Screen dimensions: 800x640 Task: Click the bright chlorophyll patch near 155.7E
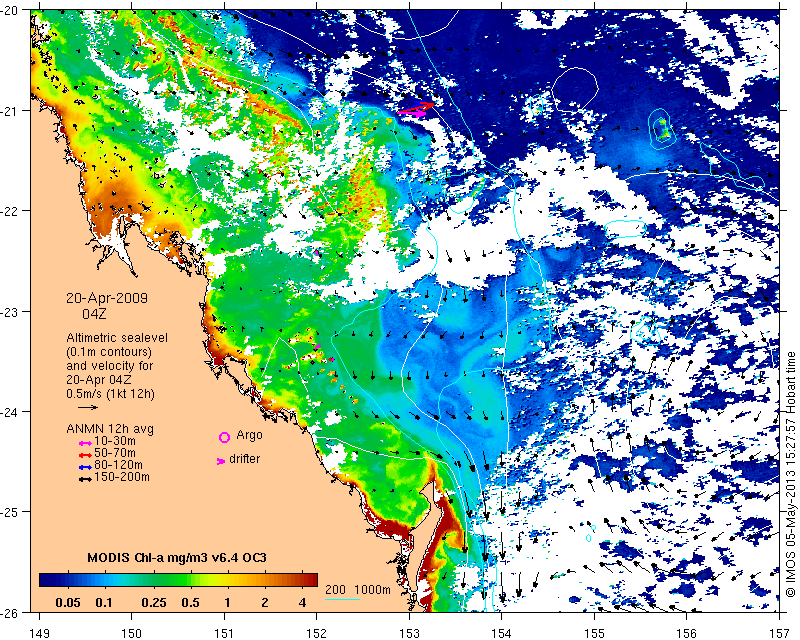(663, 129)
